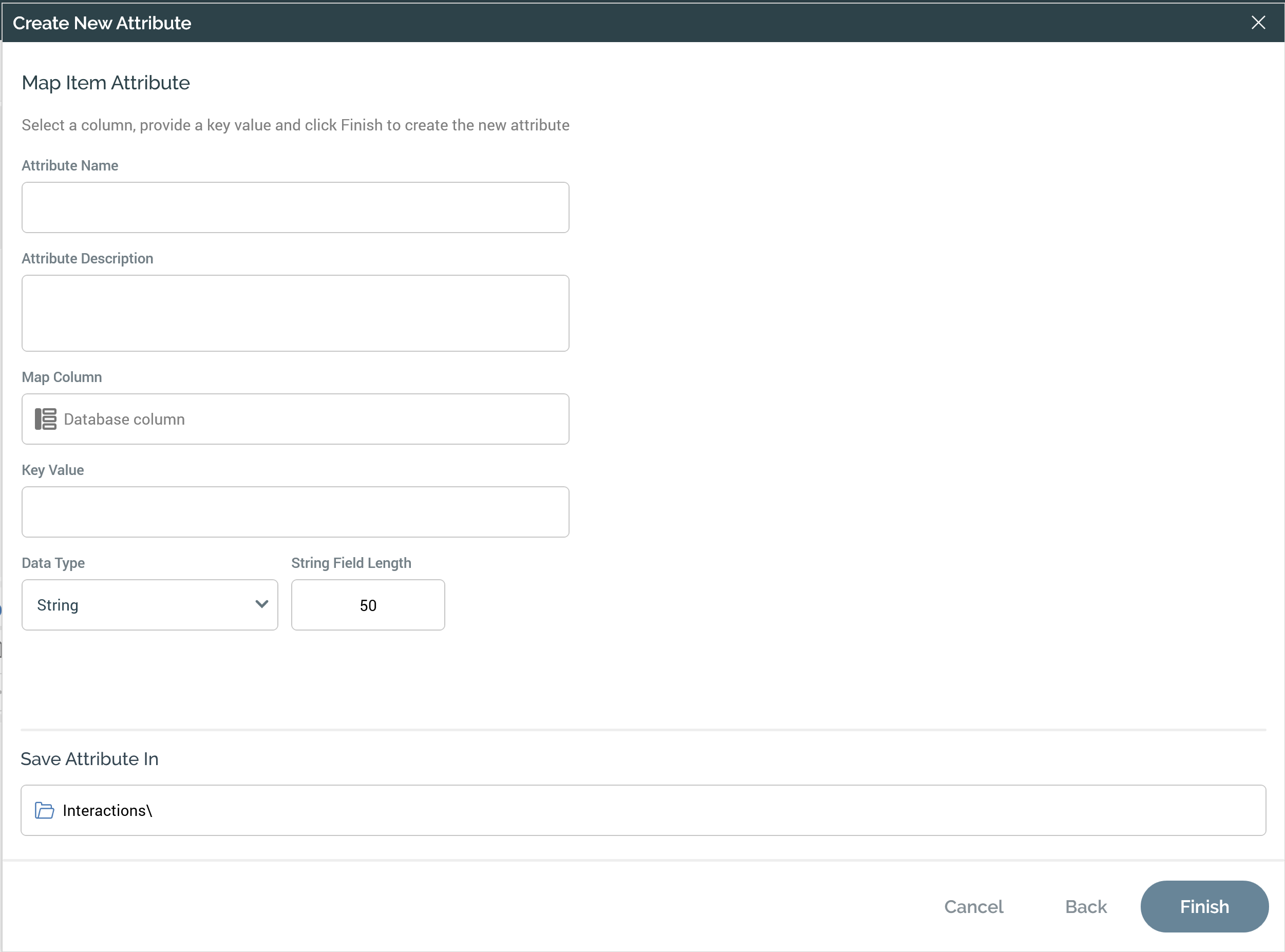Click the Key Value label
This screenshot has height=952, width=1285.
click(53, 470)
